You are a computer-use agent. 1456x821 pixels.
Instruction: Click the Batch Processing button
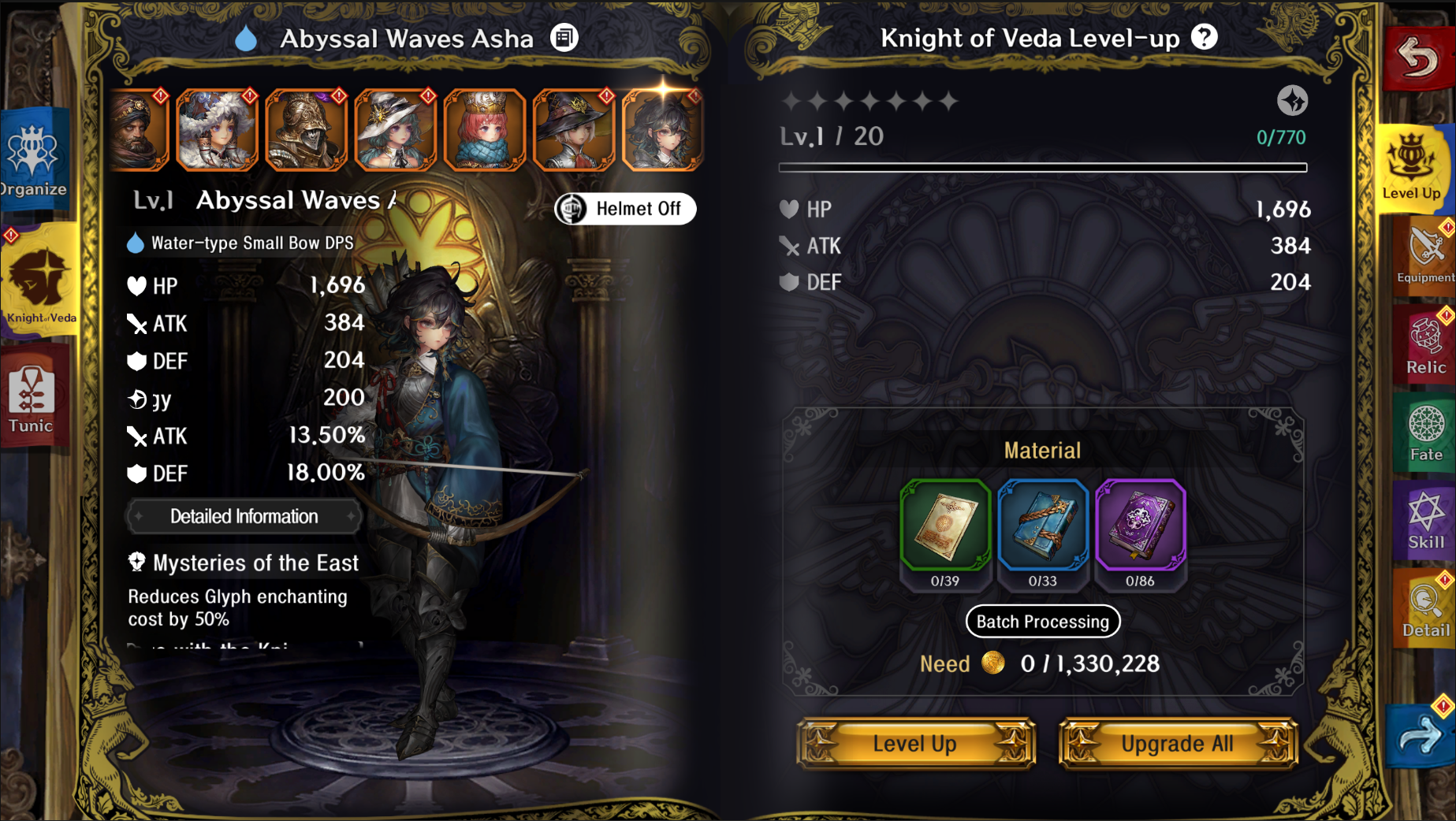[1042, 622]
